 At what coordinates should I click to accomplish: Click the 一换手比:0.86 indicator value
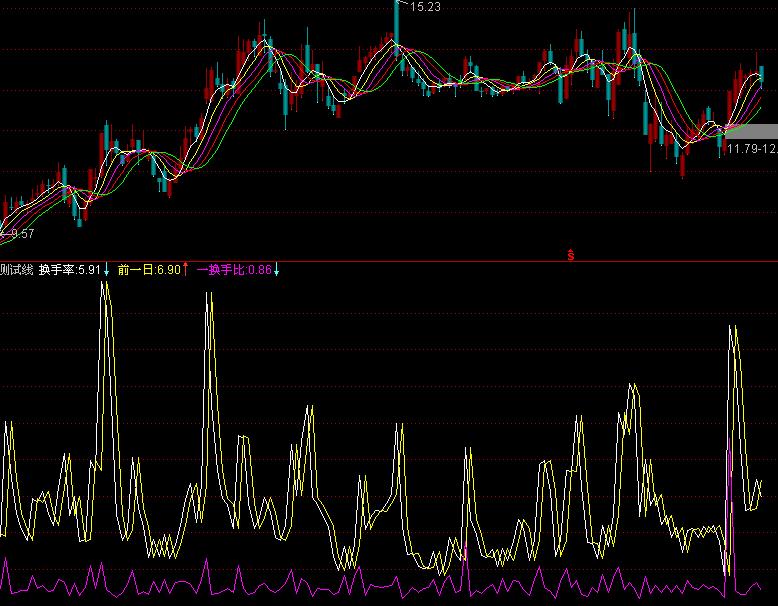pyautogui.click(x=234, y=270)
